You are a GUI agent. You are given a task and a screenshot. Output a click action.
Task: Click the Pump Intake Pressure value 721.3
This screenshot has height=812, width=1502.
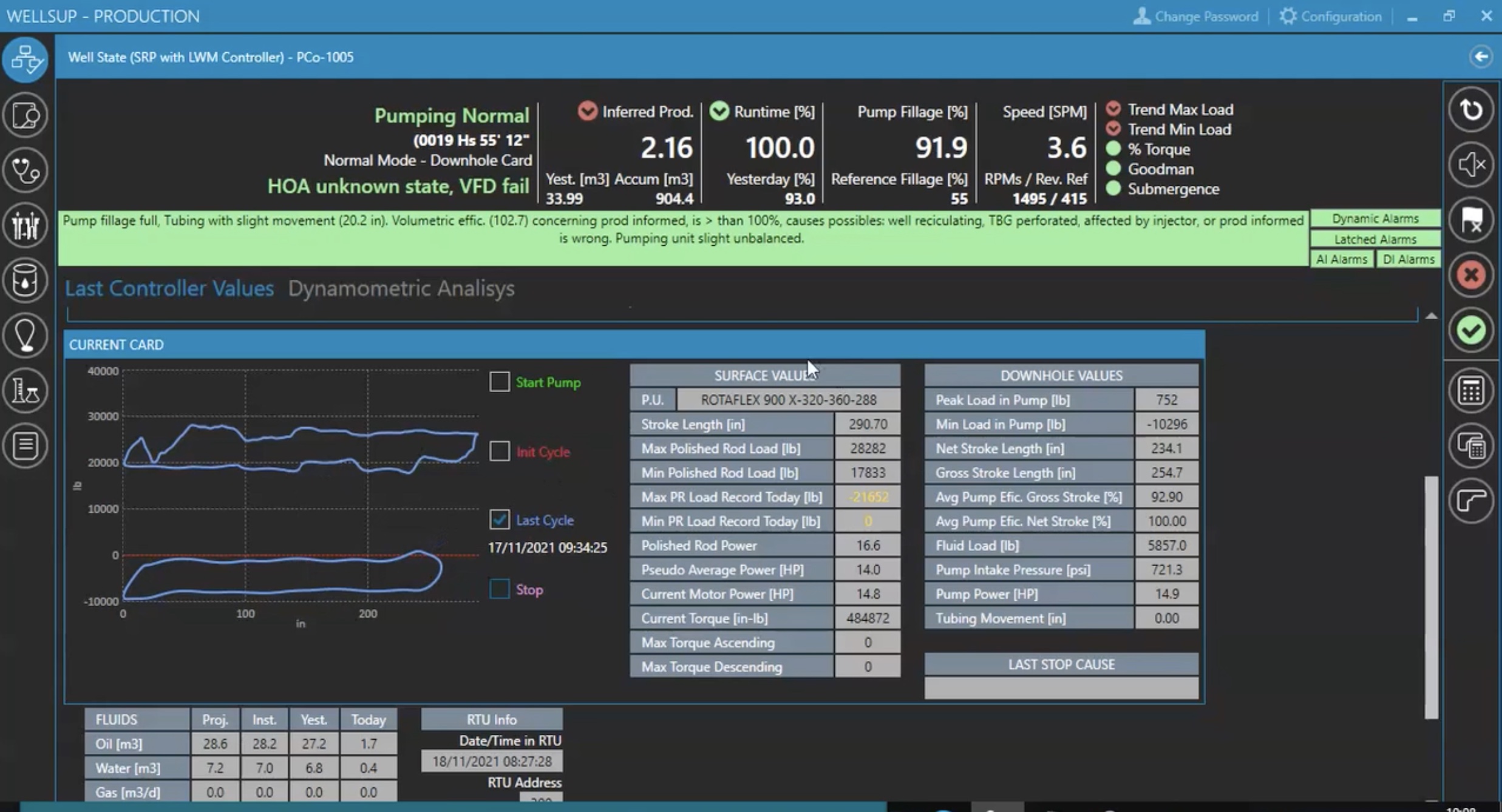point(1166,570)
